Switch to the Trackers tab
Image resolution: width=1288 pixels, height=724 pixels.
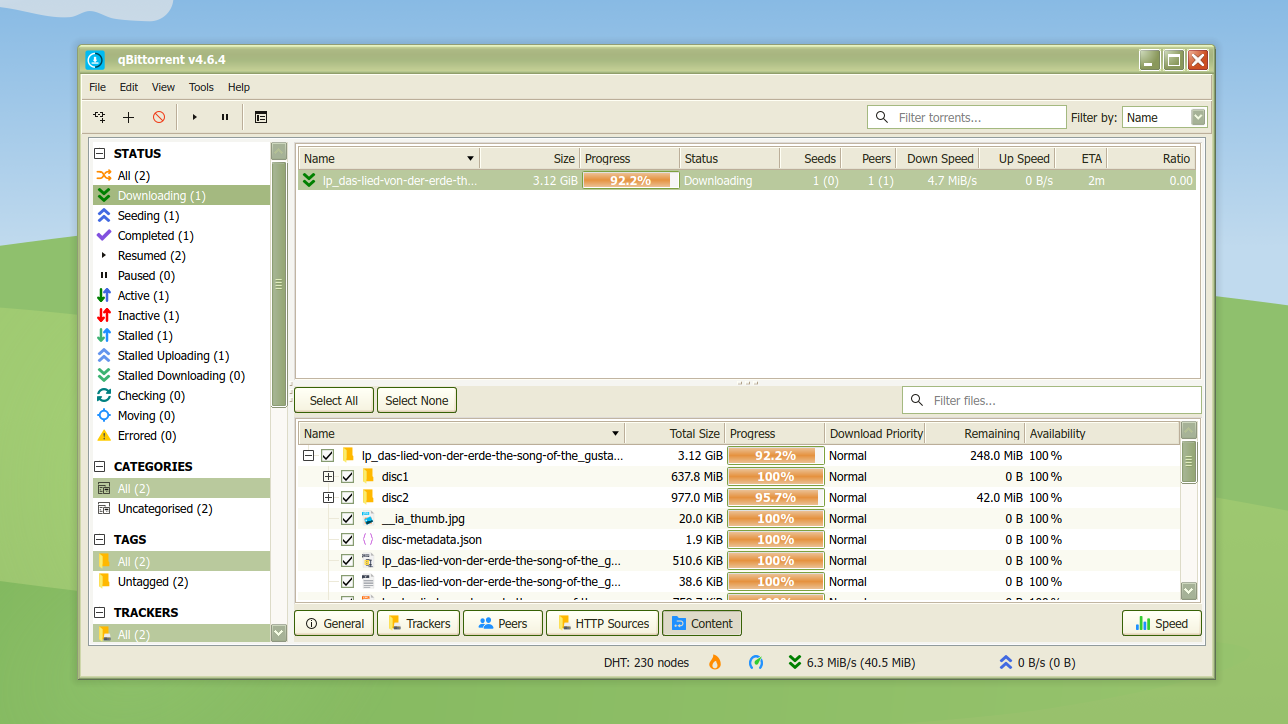click(x=418, y=623)
